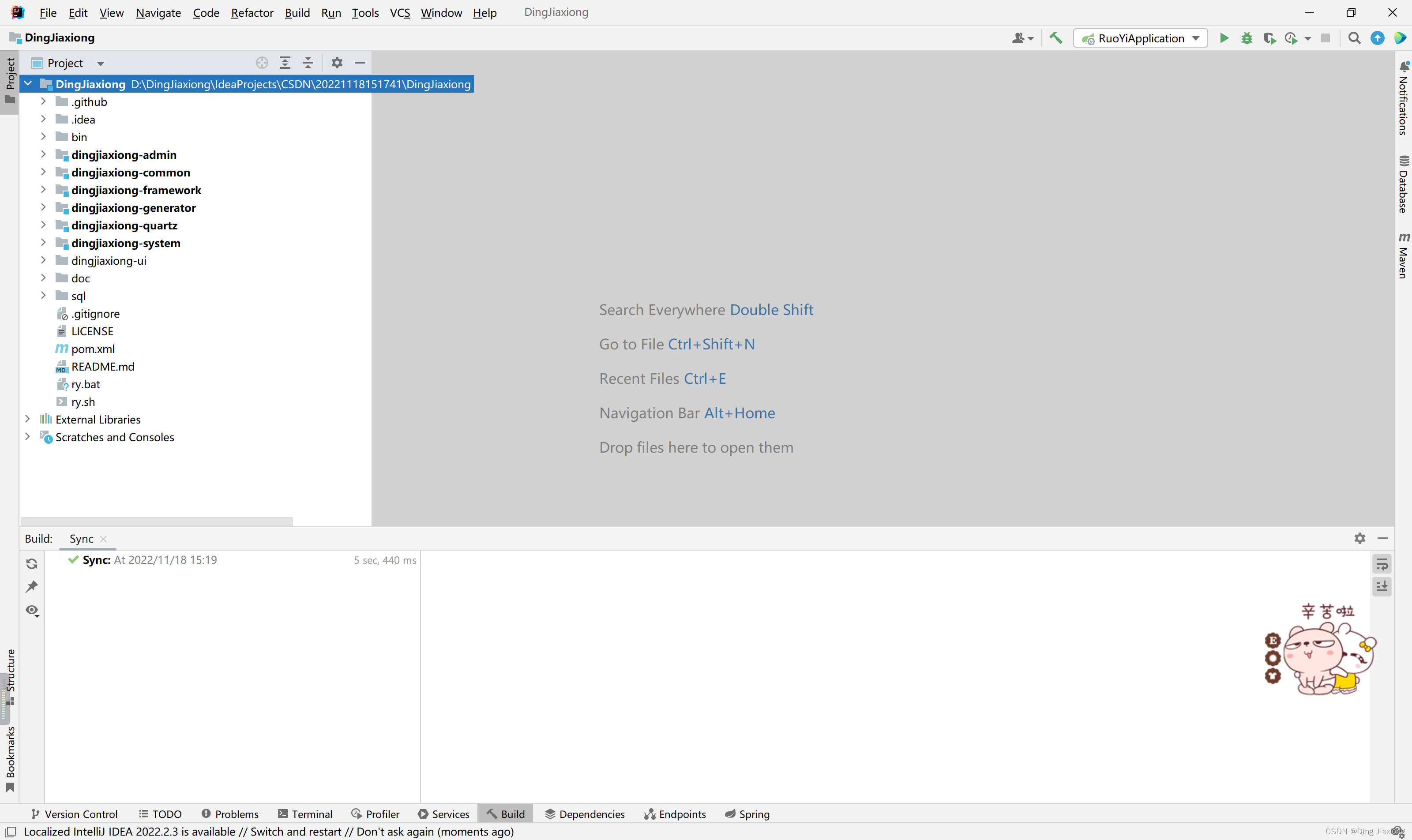Viewport: 1412px width, 840px height.
Task: Click Collapse All in Project panel
Action: click(x=308, y=63)
